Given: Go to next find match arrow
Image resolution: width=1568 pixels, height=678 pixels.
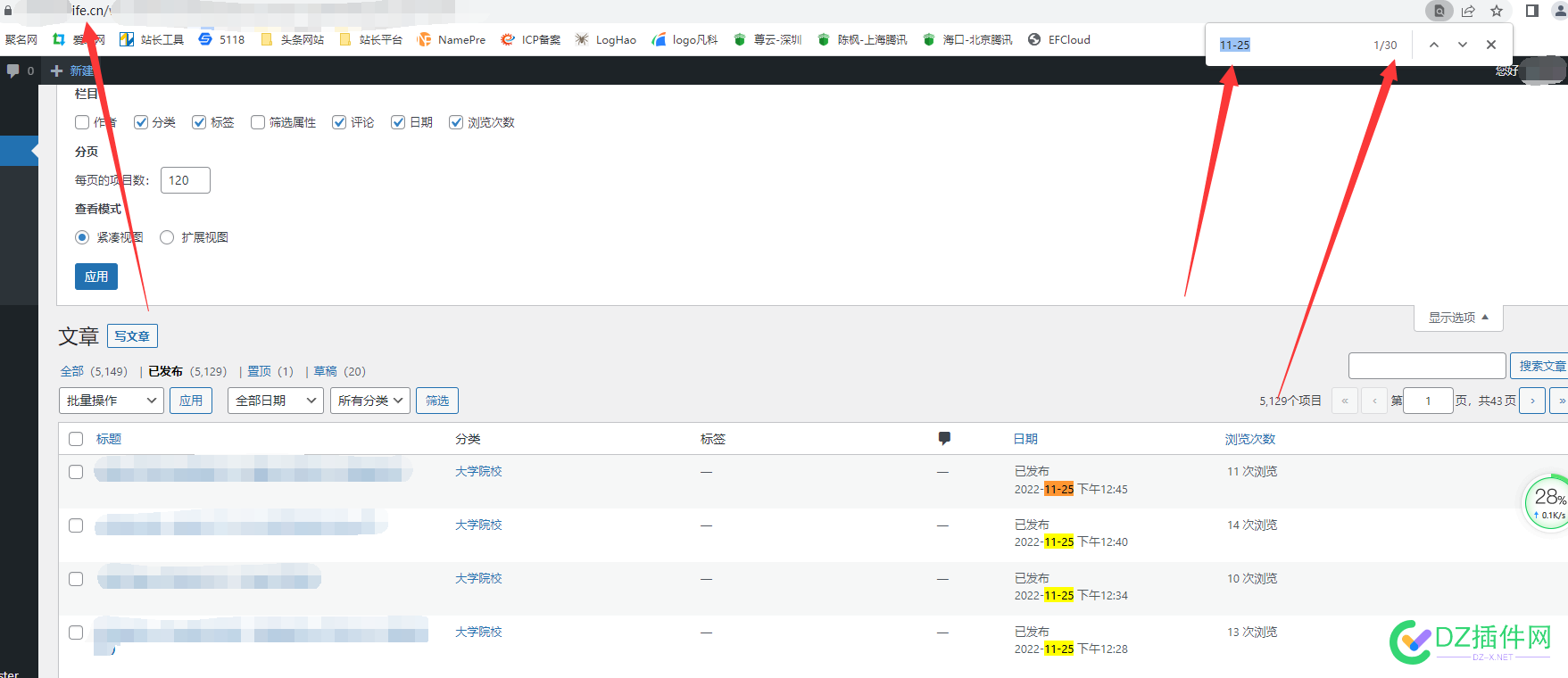Looking at the screenshot, I should pyautogui.click(x=1463, y=45).
